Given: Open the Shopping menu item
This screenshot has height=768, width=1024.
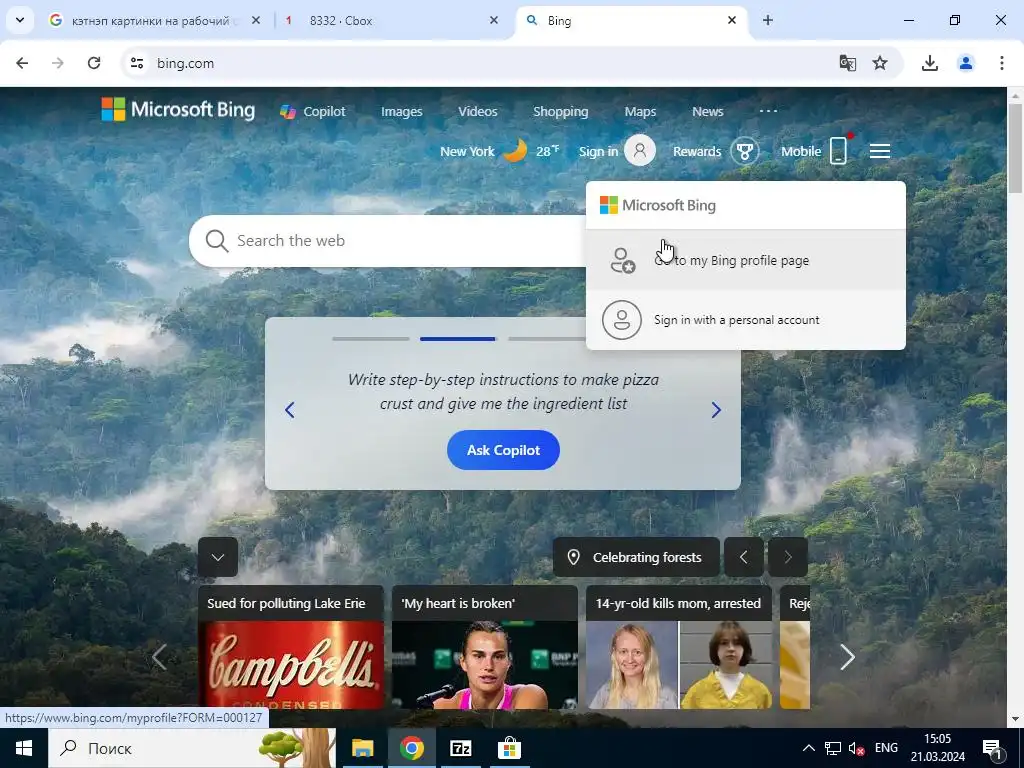Looking at the screenshot, I should pyautogui.click(x=560, y=112).
